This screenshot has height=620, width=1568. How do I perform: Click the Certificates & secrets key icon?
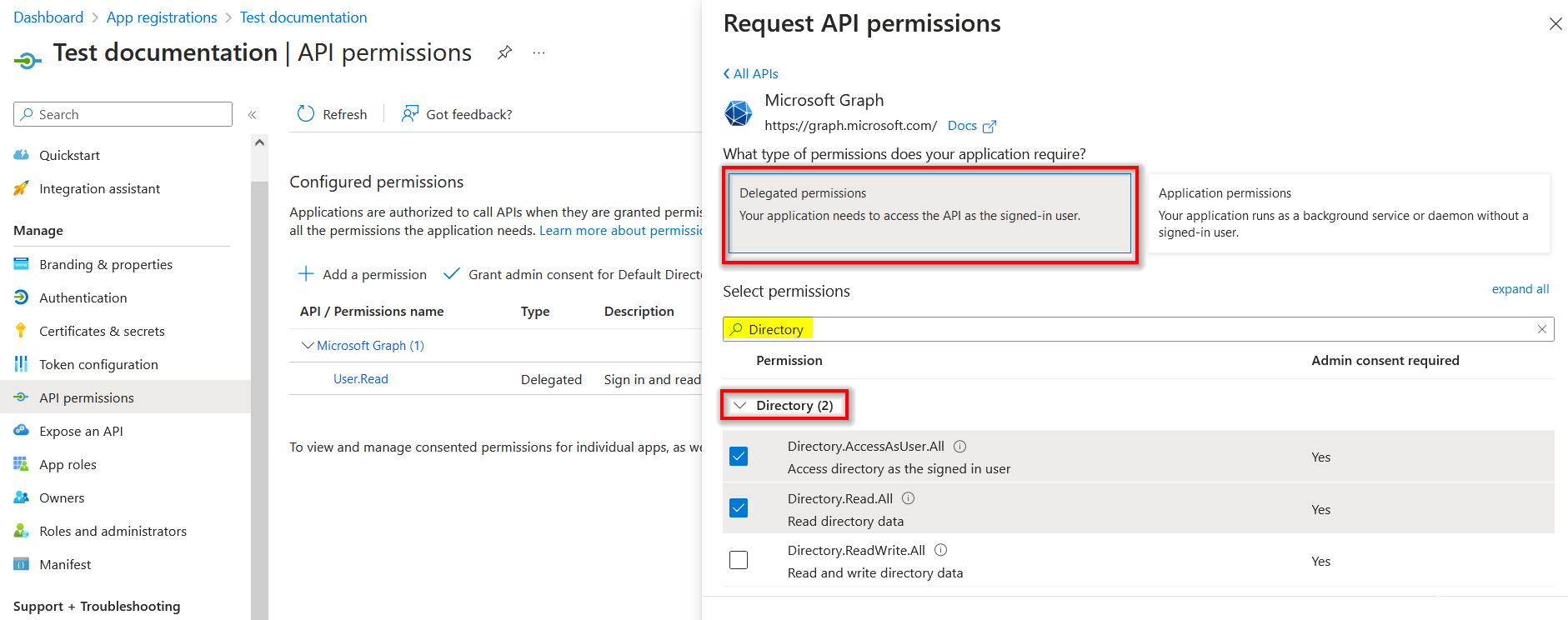pos(22,331)
